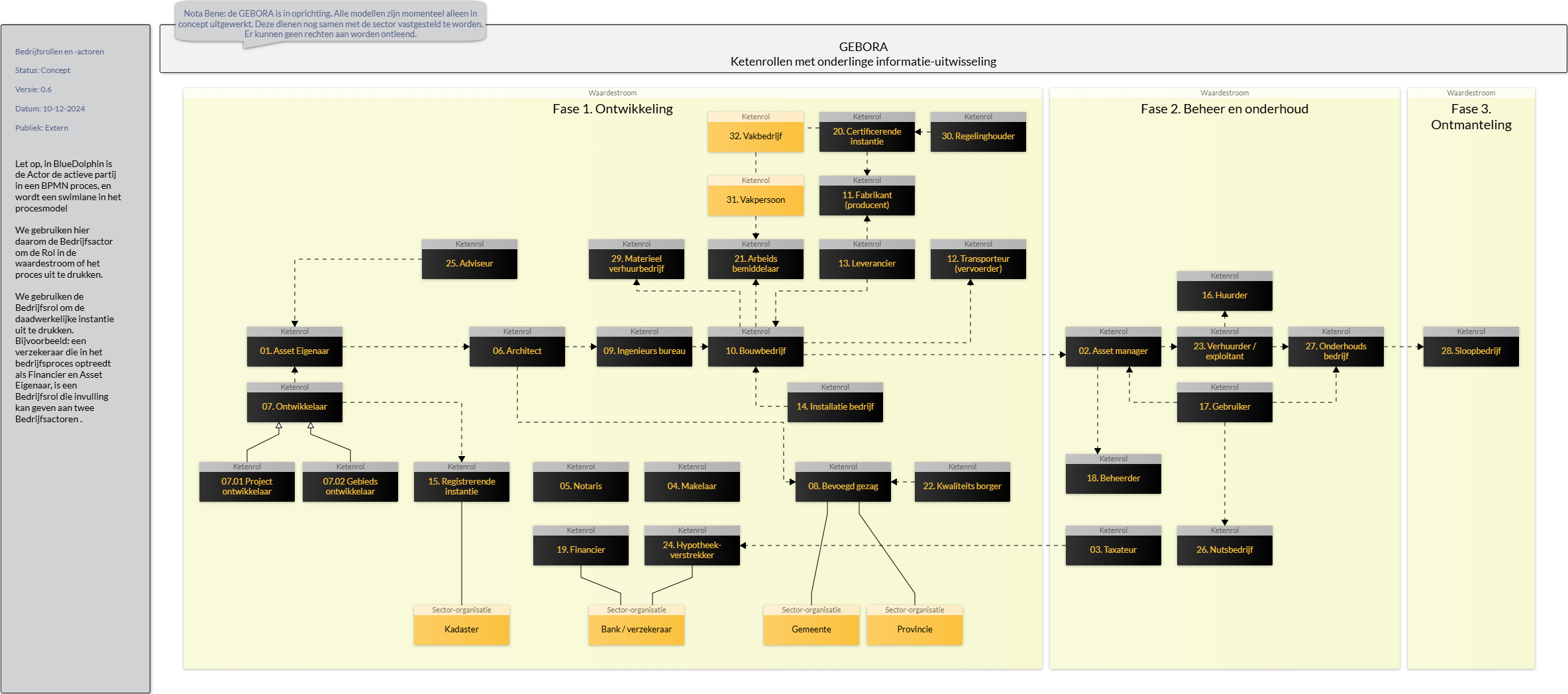Click the 08. Bevoegd gezag box

point(843,482)
